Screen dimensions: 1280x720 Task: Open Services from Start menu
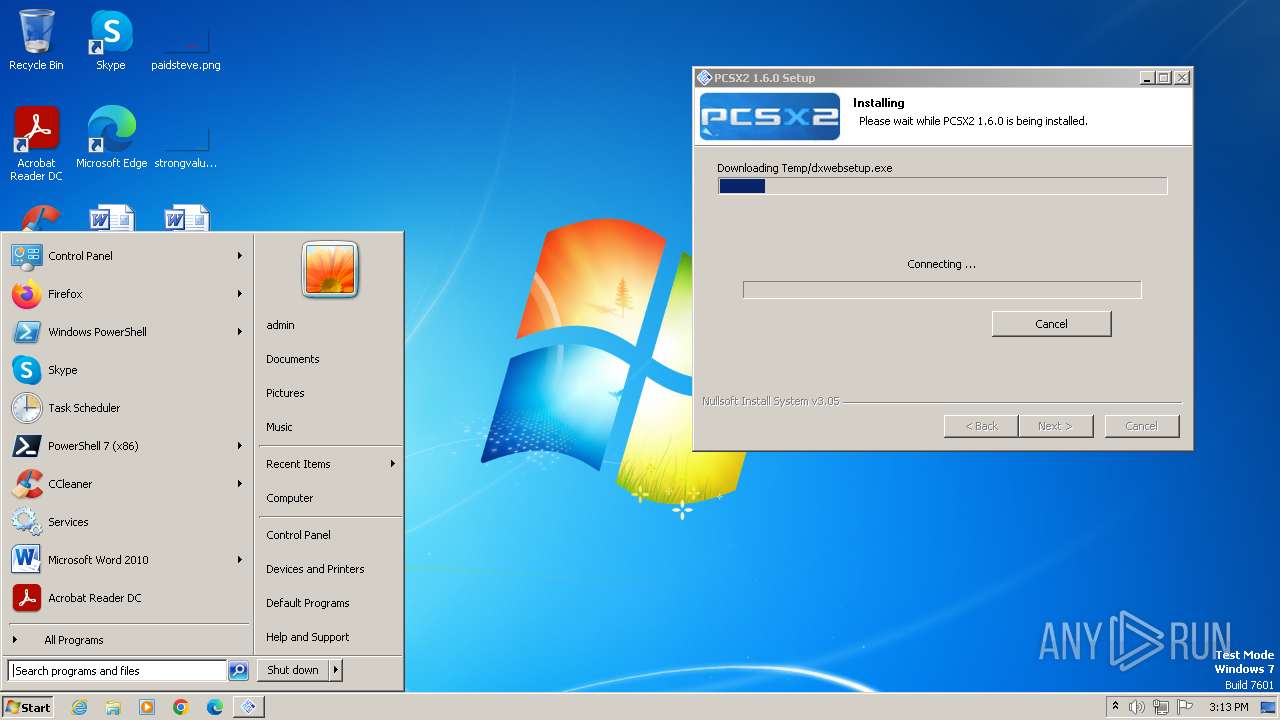[127, 522]
